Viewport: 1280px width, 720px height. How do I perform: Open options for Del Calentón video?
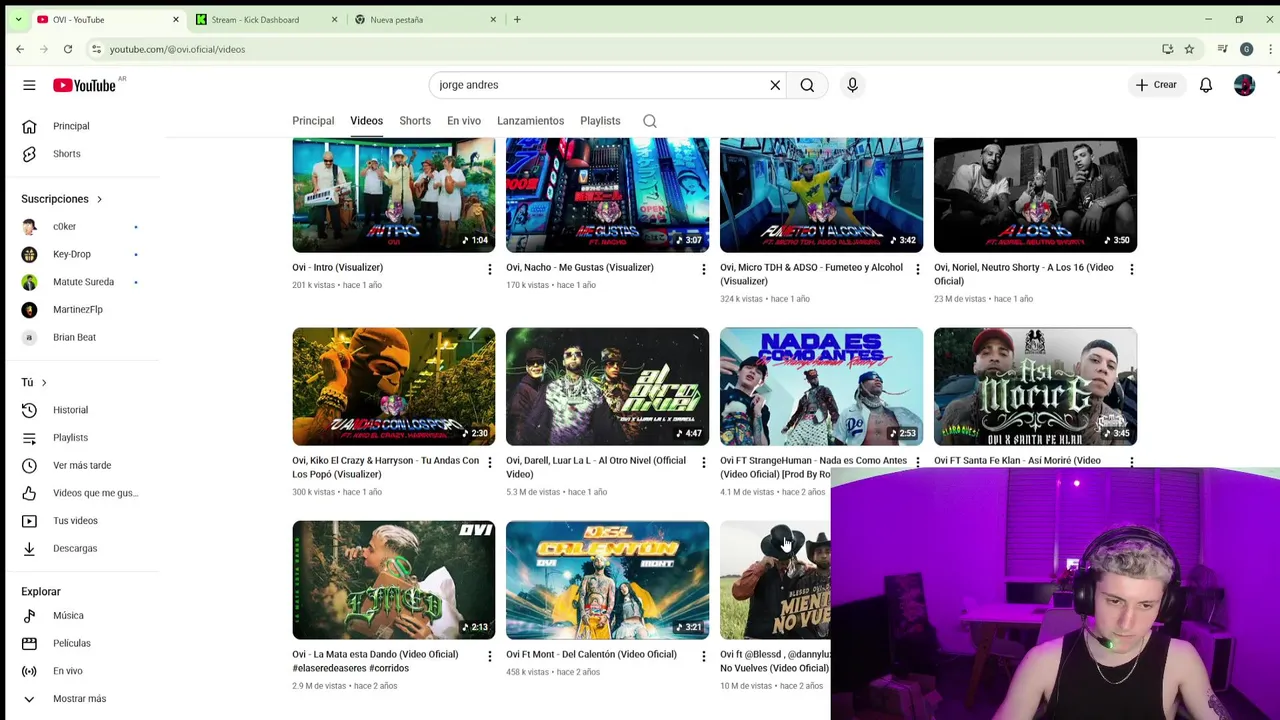703,656
